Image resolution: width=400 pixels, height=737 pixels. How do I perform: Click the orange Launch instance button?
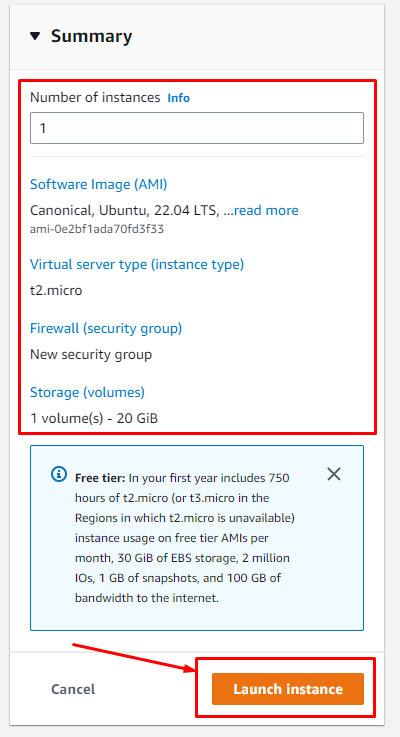pos(288,689)
